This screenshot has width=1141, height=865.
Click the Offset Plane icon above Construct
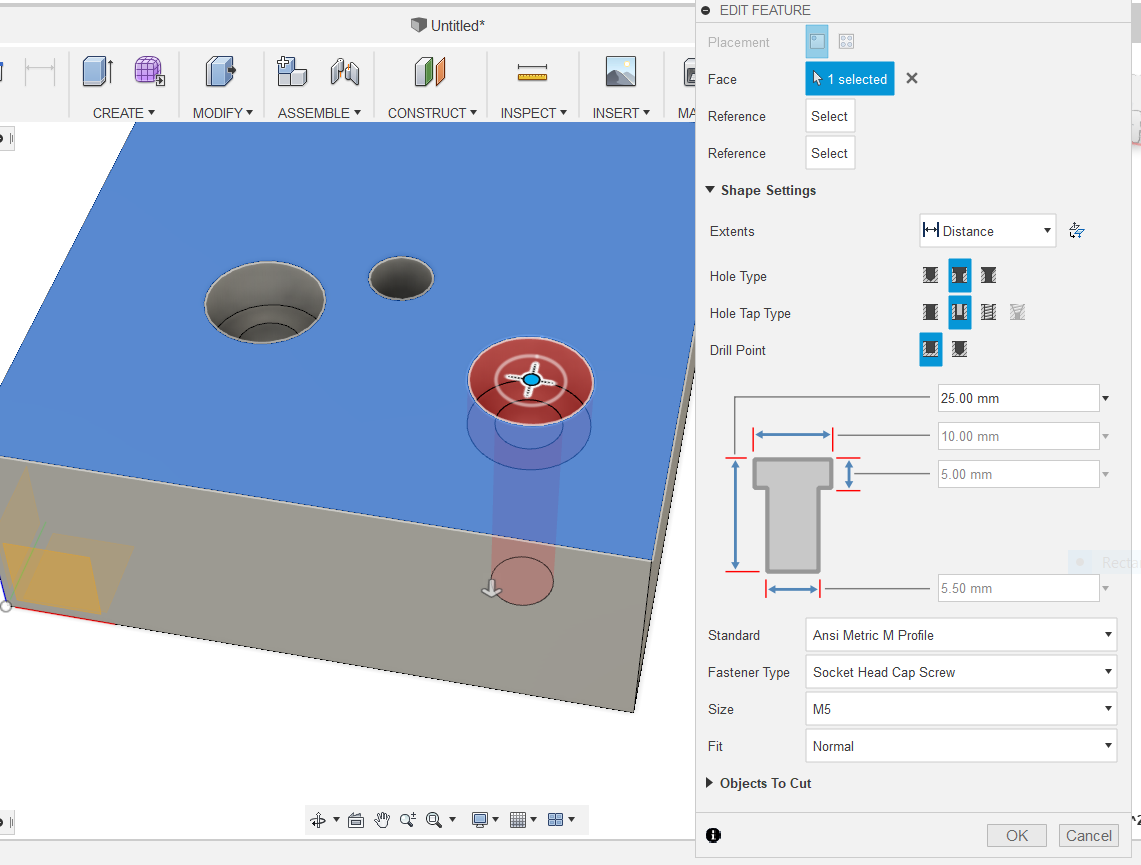click(430, 72)
